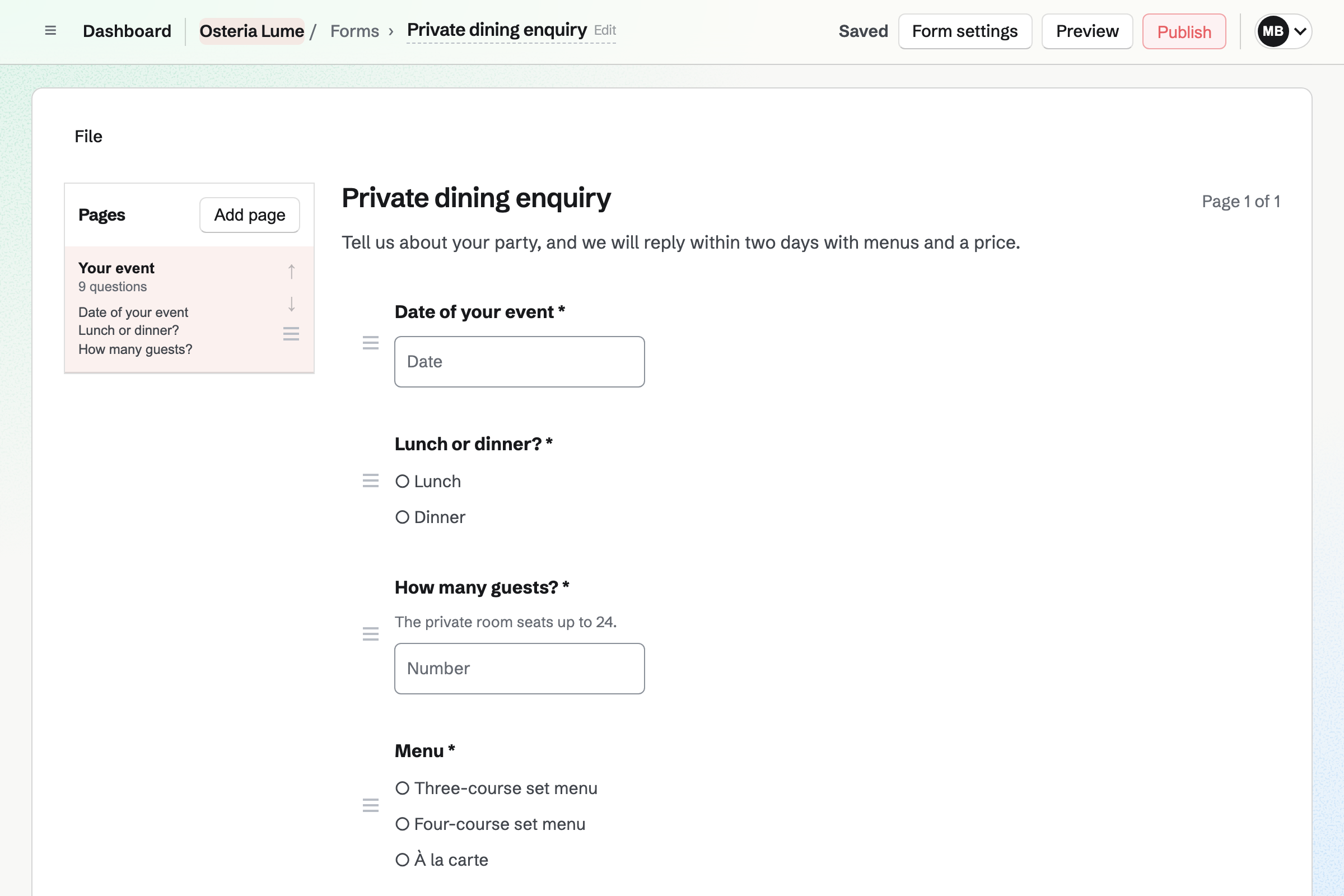
Task: Publish the form
Action: click(x=1184, y=31)
